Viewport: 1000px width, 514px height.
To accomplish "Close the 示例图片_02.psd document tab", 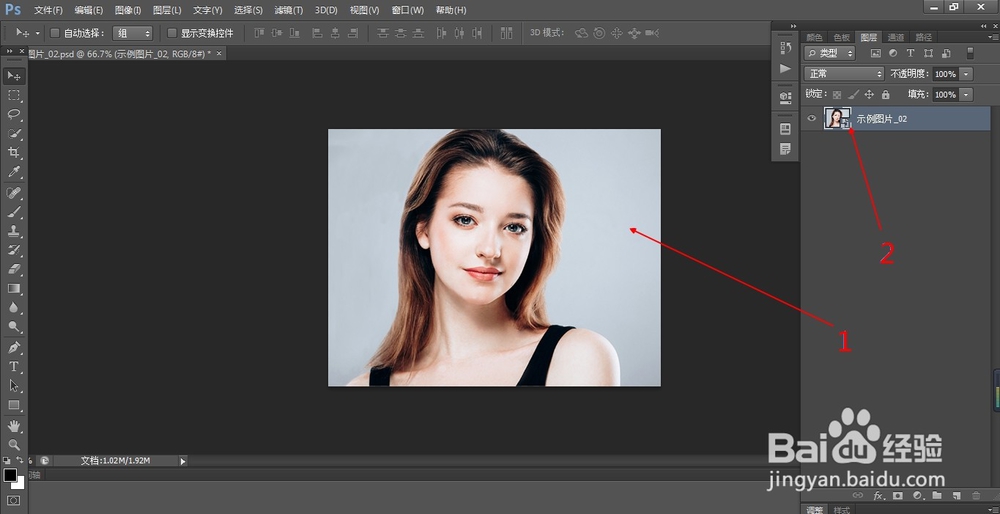I will pos(218,53).
